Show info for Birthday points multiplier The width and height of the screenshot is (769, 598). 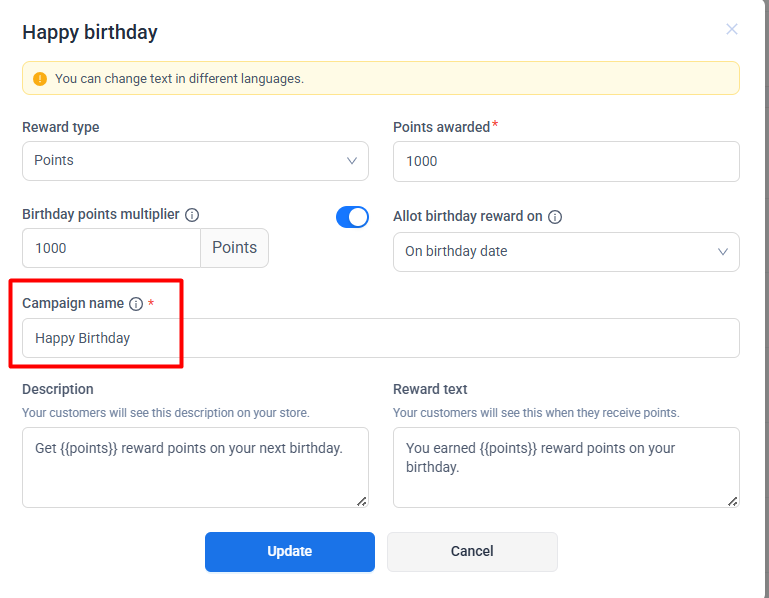coord(192,215)
